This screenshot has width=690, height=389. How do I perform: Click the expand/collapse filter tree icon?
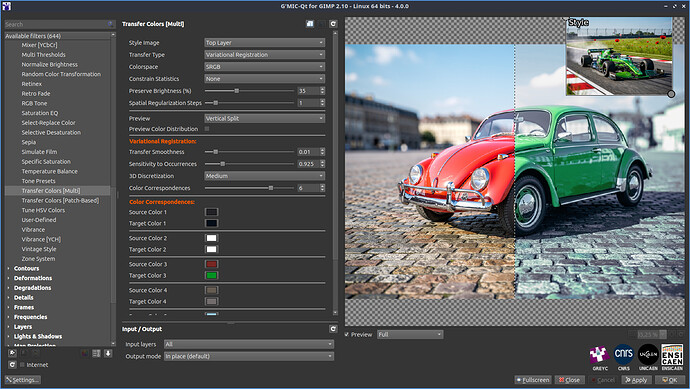(x=96, y=353)
